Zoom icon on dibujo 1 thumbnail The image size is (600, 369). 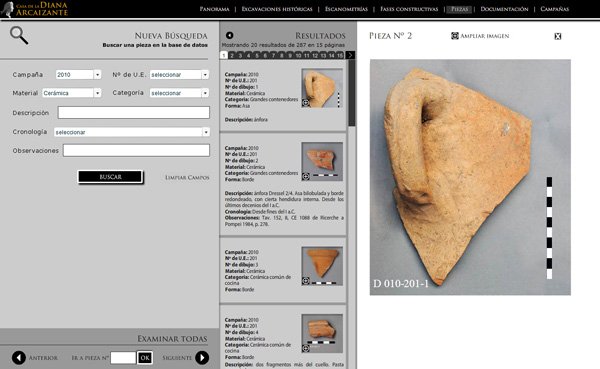tap(306, 103)
